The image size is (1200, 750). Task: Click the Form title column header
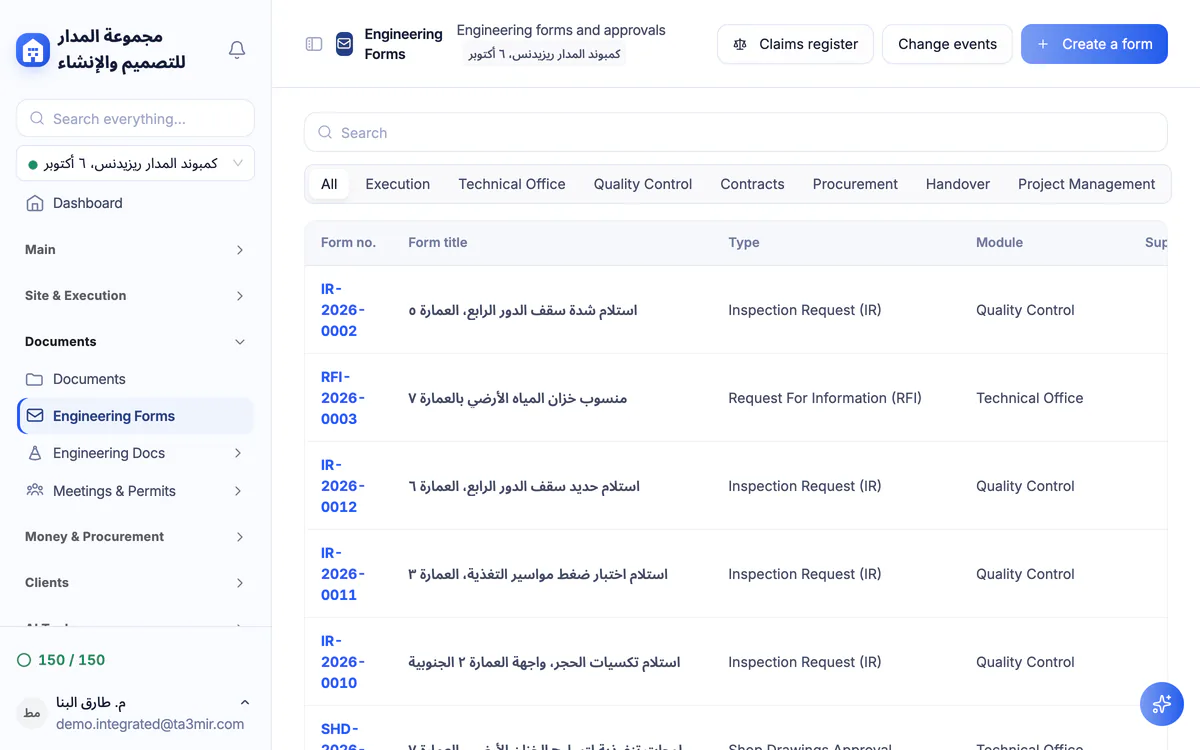coord(438,242)
